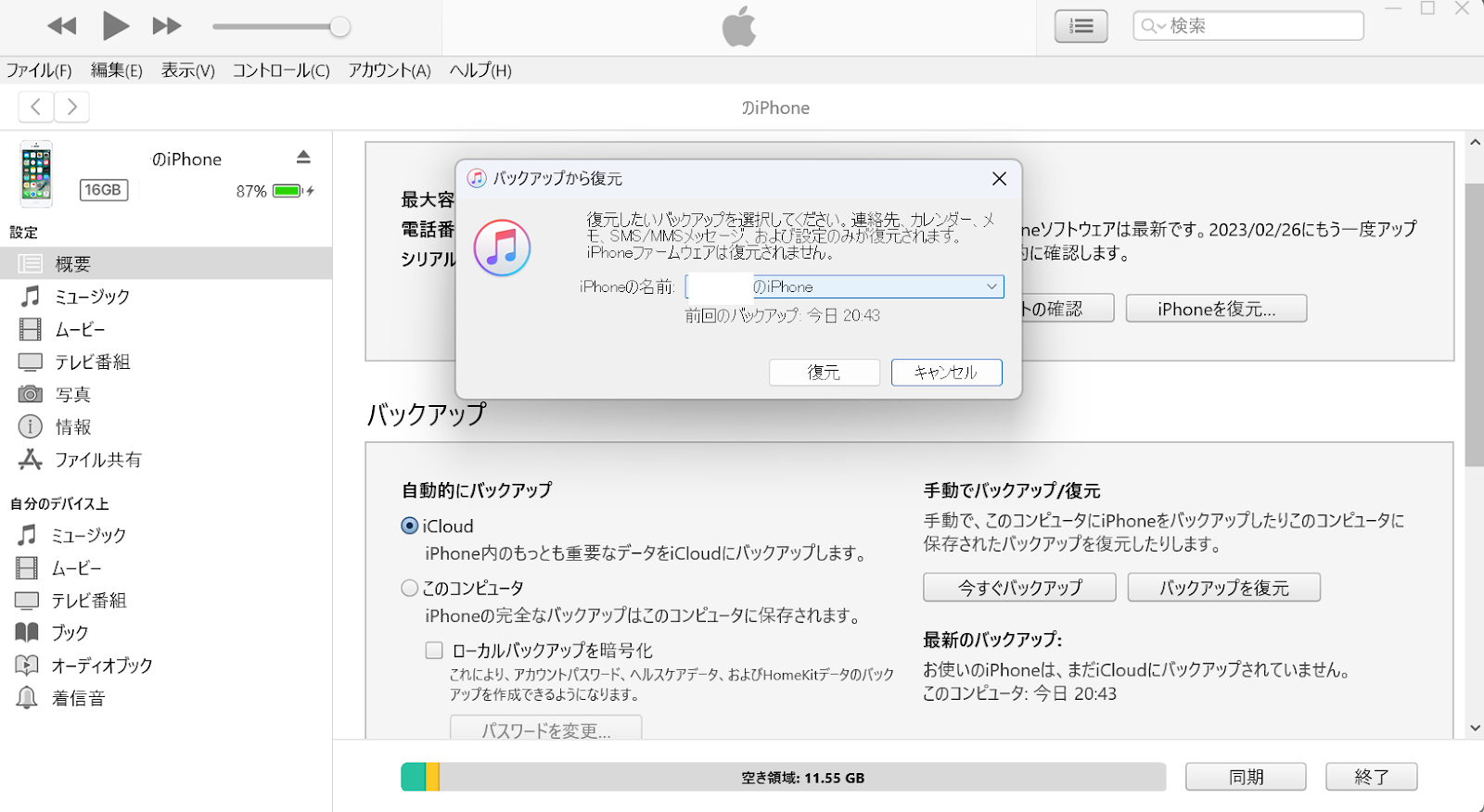Eject the iPhone with eject icon
1484x812 pixels.
tap(303, 157)
